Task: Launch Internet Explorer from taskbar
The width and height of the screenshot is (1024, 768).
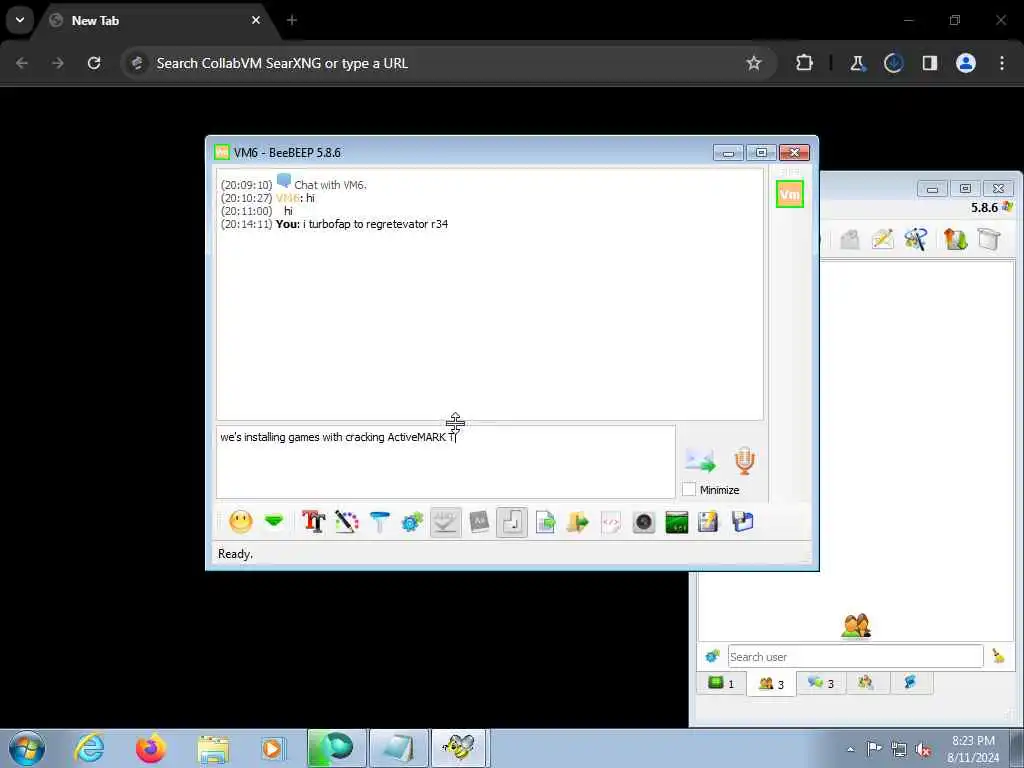Action: pos(89,748)
